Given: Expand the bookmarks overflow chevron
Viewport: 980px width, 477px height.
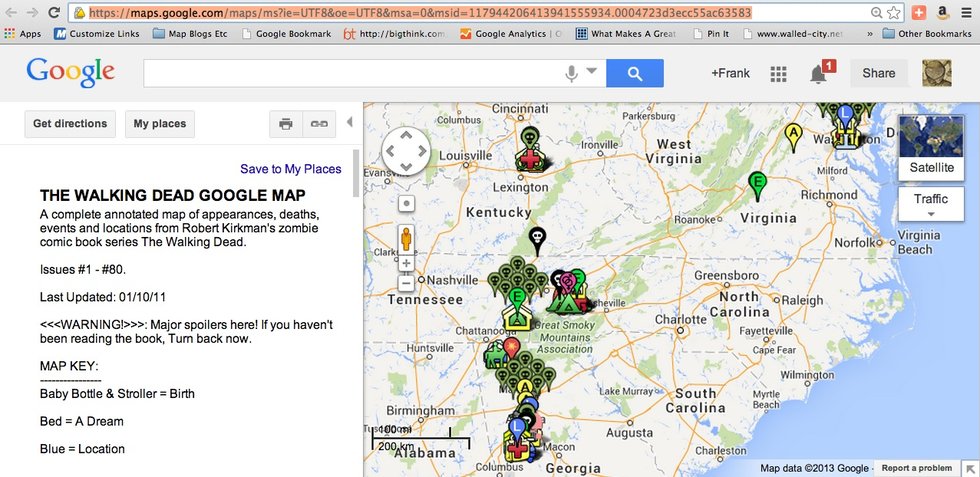Looking at the screenshot, I should (x=871, y=34).
